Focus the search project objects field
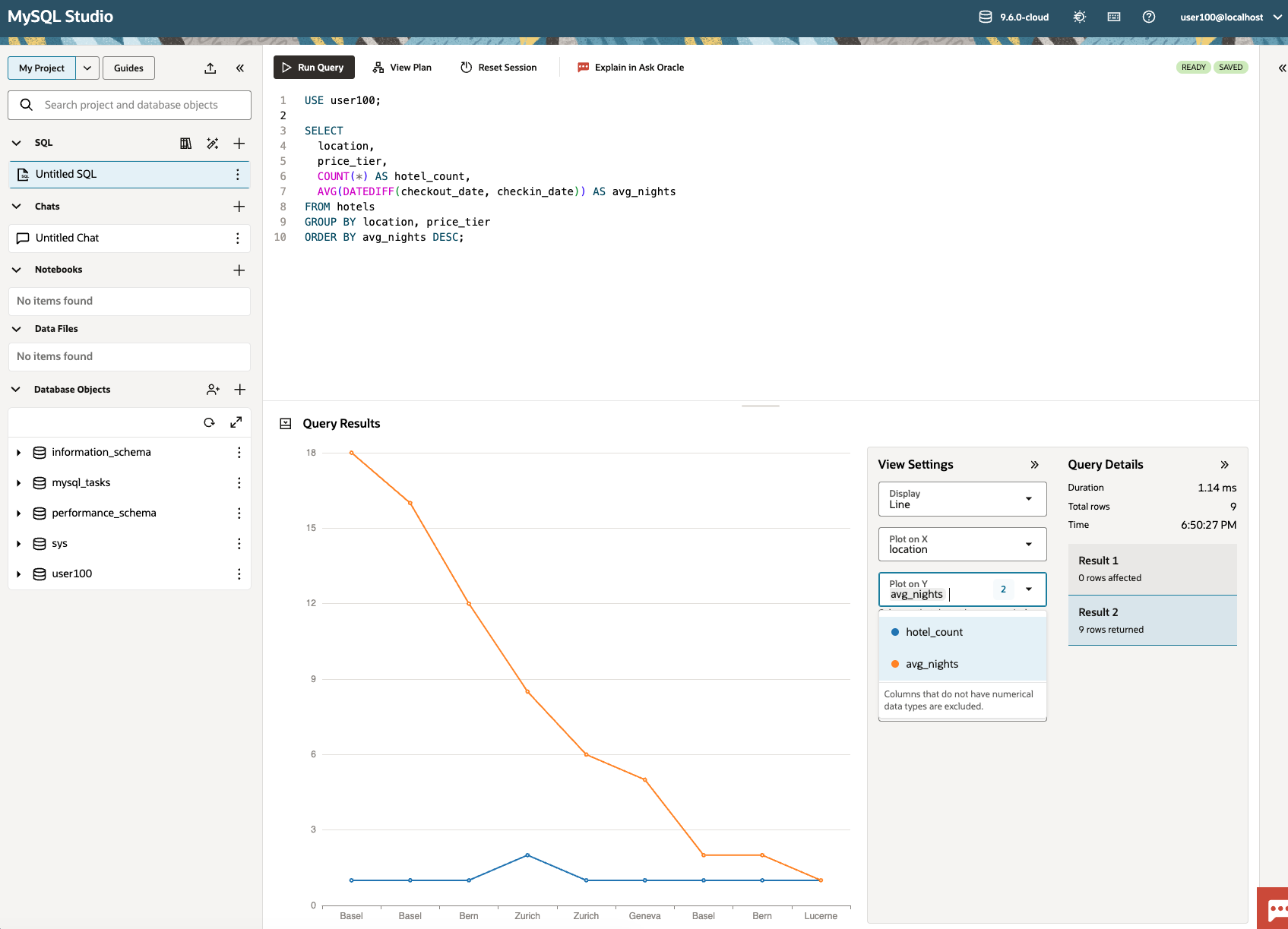The image size is (1288, 929). pos(129,105)
